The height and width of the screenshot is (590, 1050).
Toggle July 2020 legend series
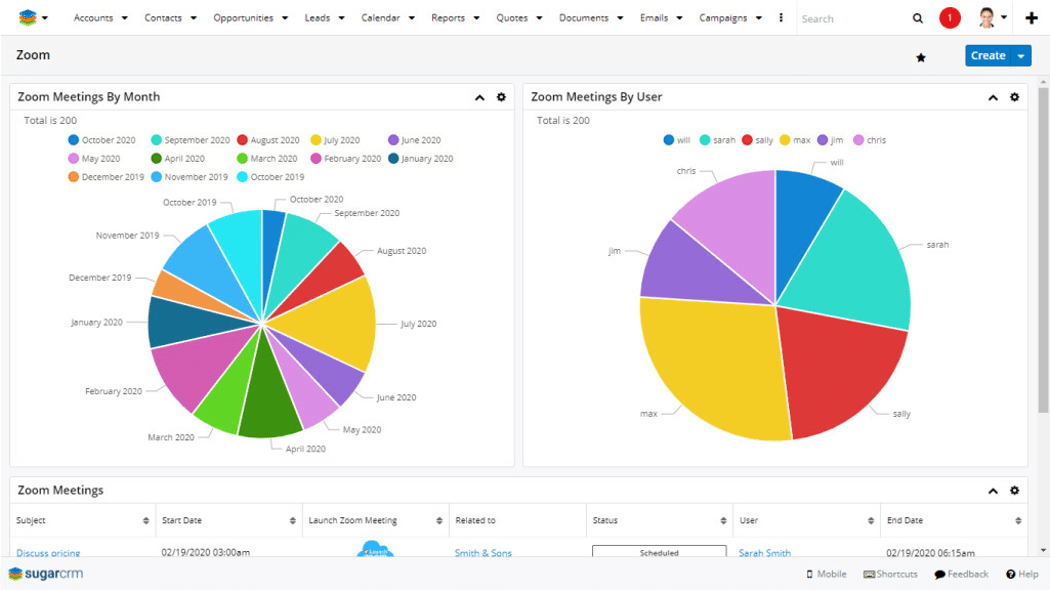click(x=335, y=140)
